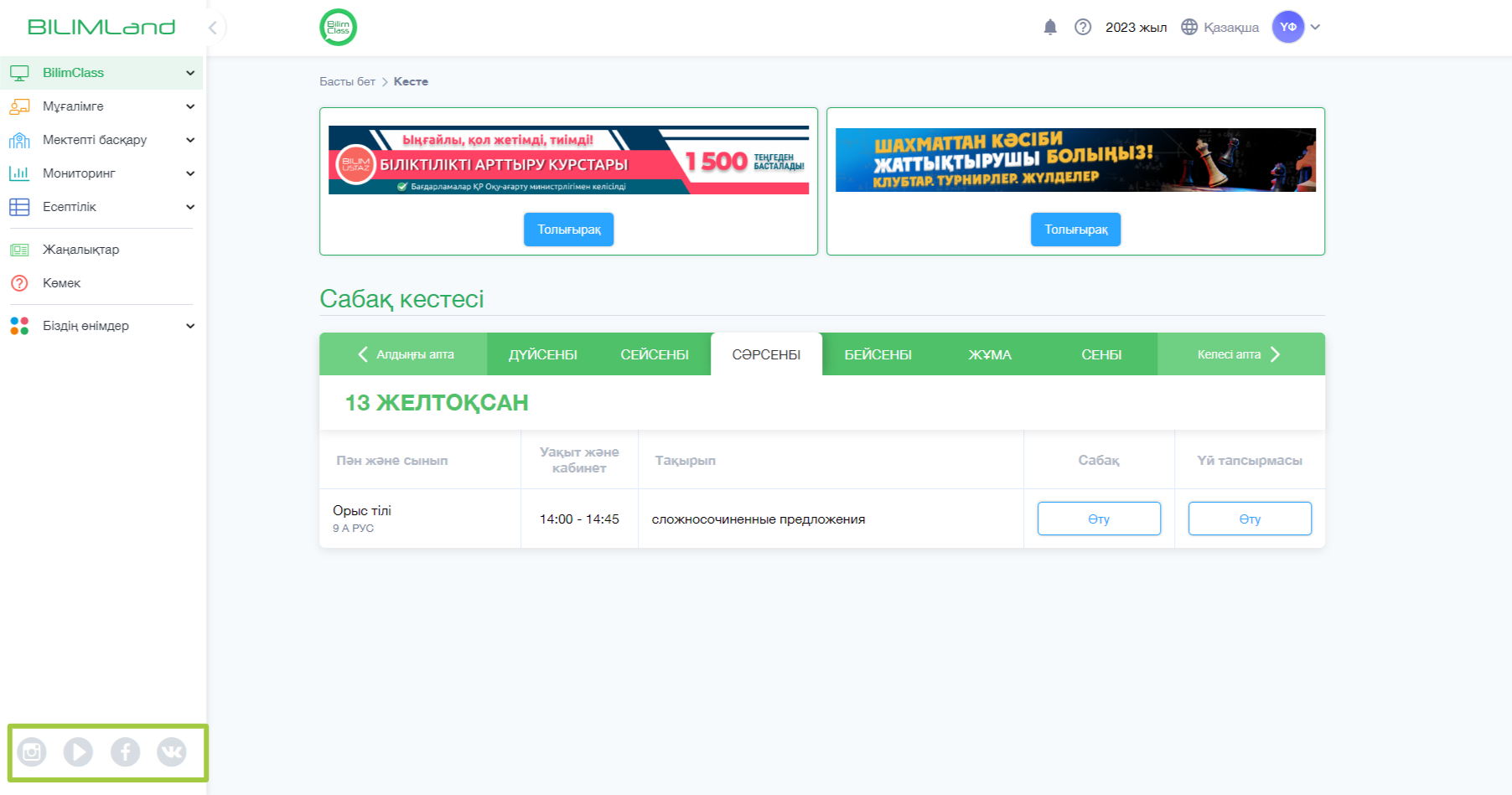Open the Көмек sidebar item
The width and height of the screenshot is (1512, 795).
tap(101, 283)
